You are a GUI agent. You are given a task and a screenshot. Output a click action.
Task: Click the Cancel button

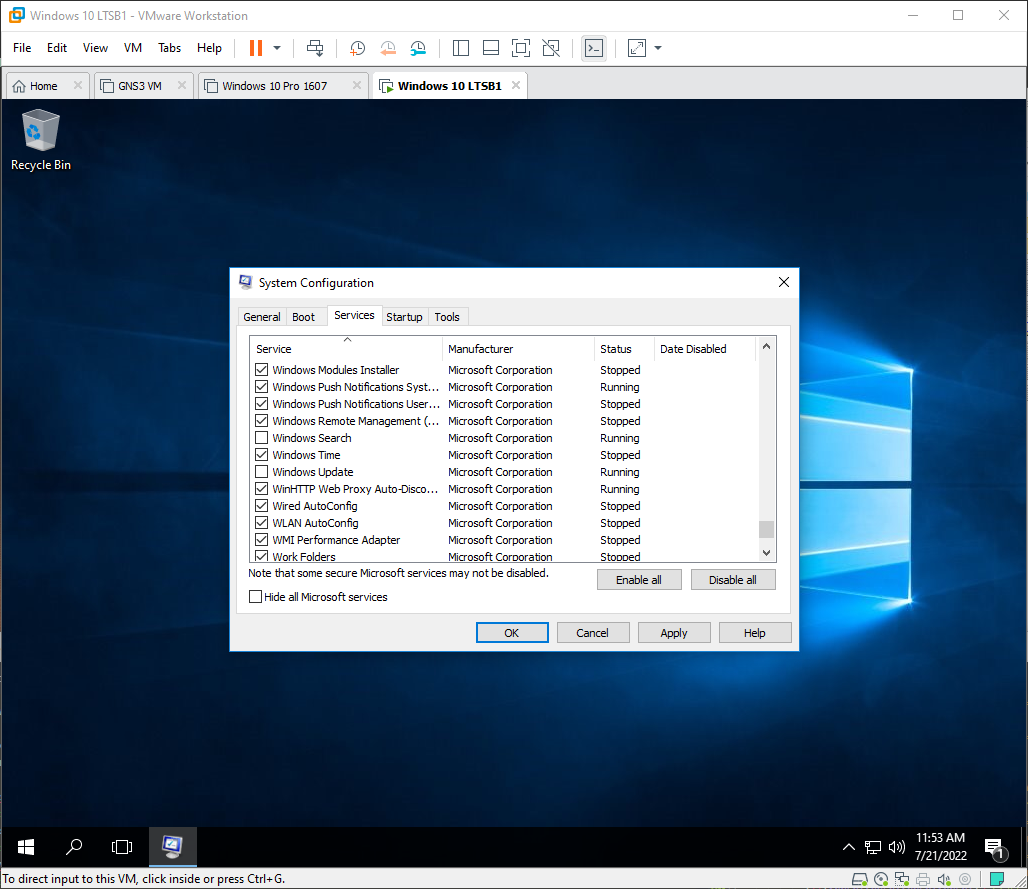[x=593, y=633]
